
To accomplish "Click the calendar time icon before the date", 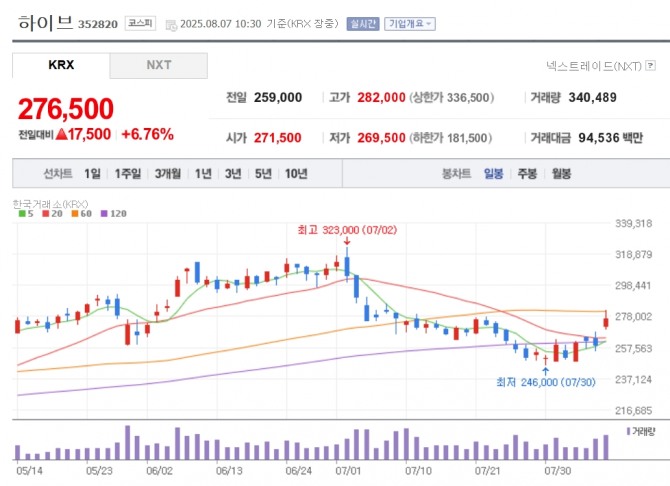I will 171,25.
